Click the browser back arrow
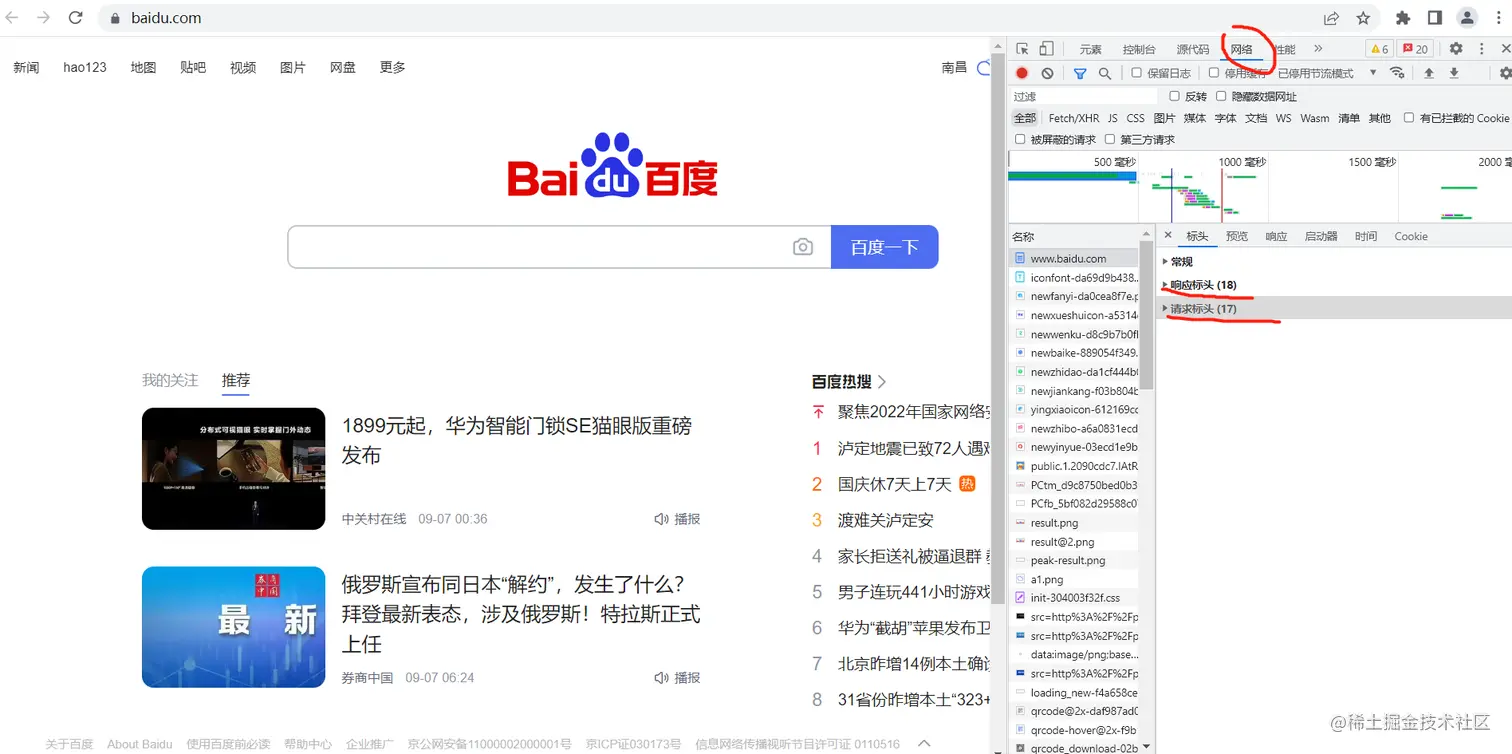The image size is (1512, 754). tap(13, 18)
